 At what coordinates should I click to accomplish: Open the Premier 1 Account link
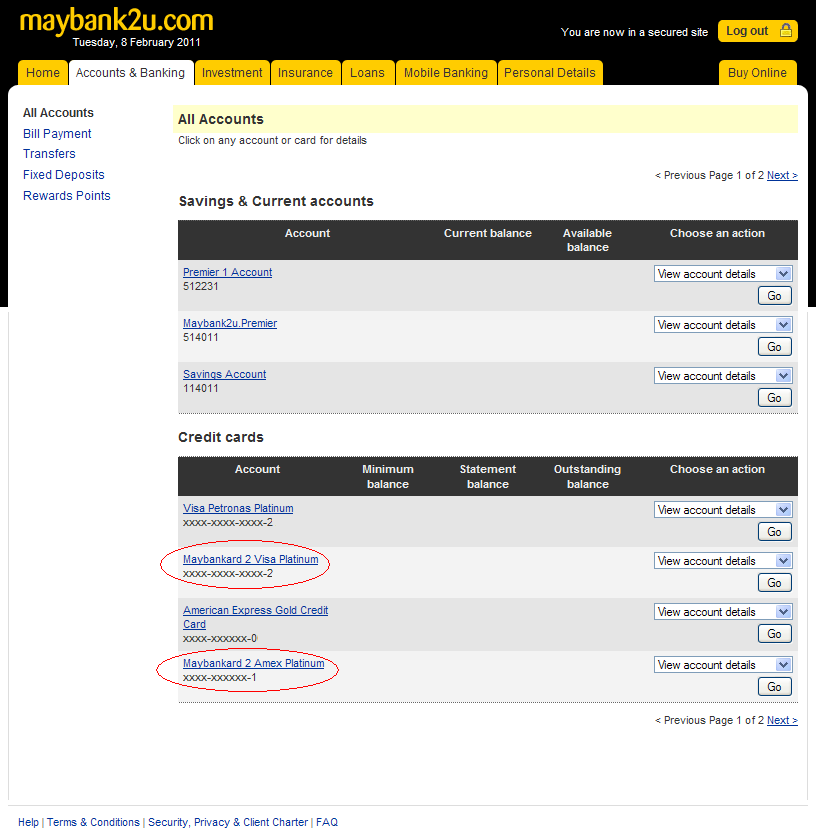tap(227, 272)
